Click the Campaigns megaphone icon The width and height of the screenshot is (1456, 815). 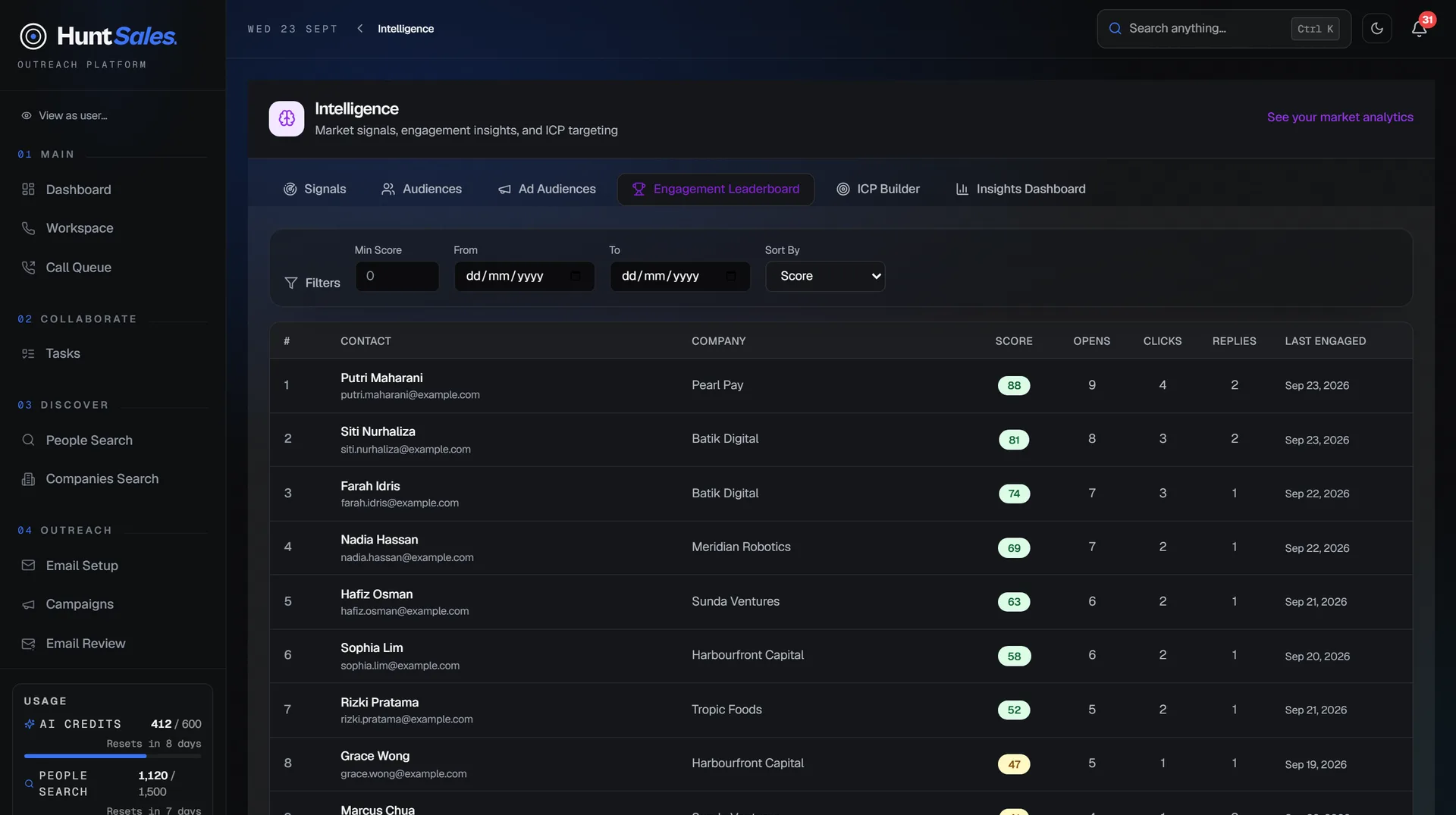tap(28, 604)
